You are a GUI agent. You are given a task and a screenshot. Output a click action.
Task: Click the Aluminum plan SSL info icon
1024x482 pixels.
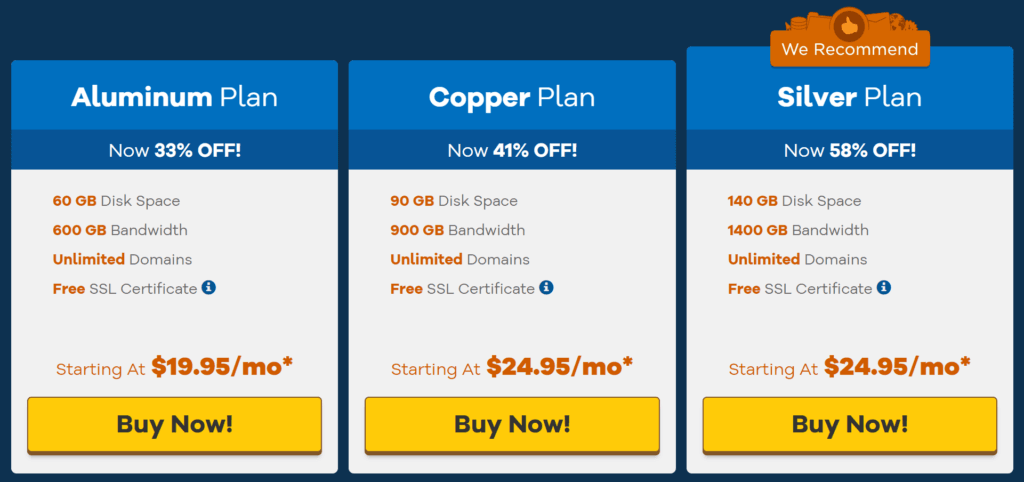(x=208, y=287)
